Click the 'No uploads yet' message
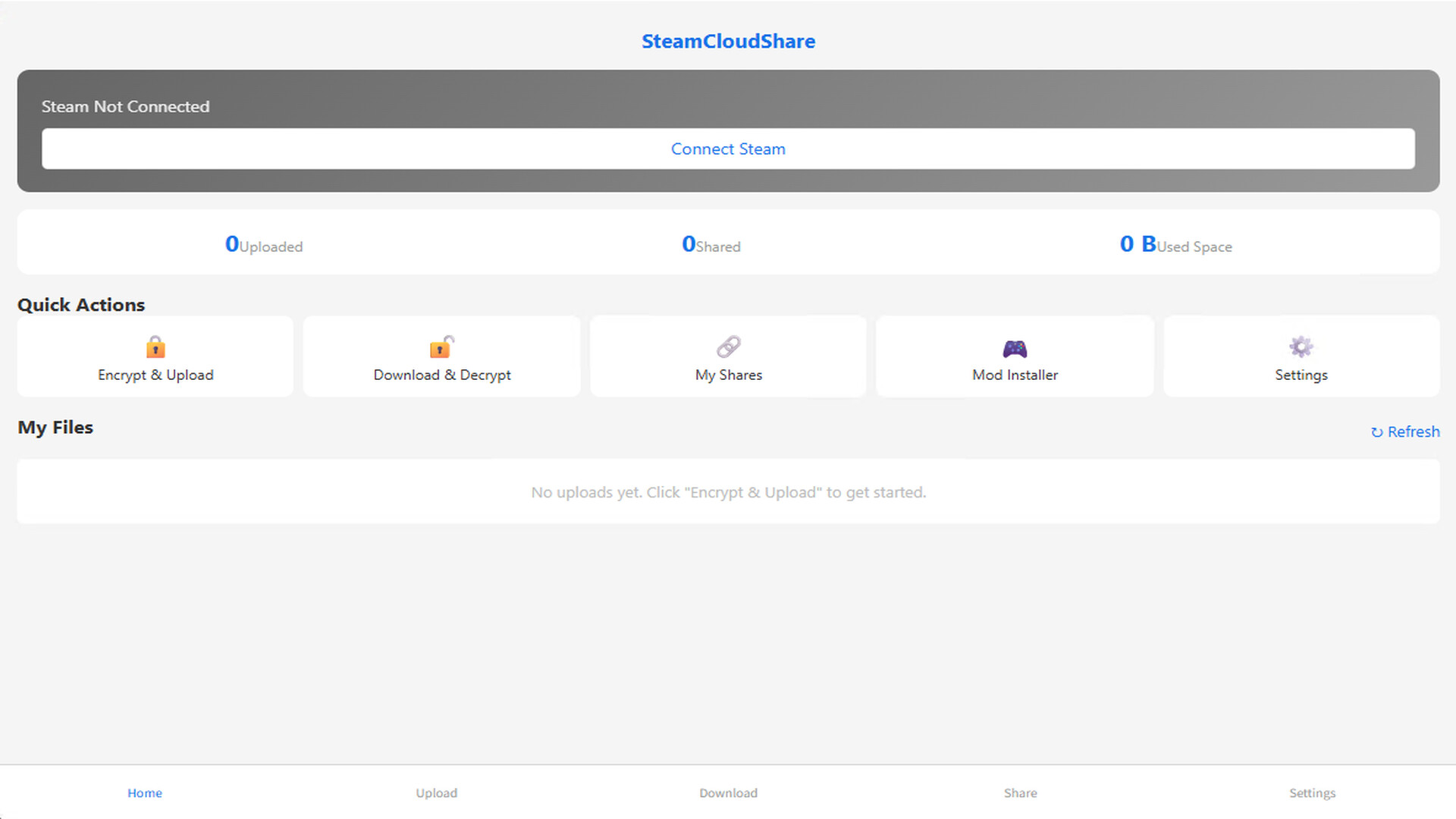The height and width of the screenshot is (819, 1456). tap(729, 492)
